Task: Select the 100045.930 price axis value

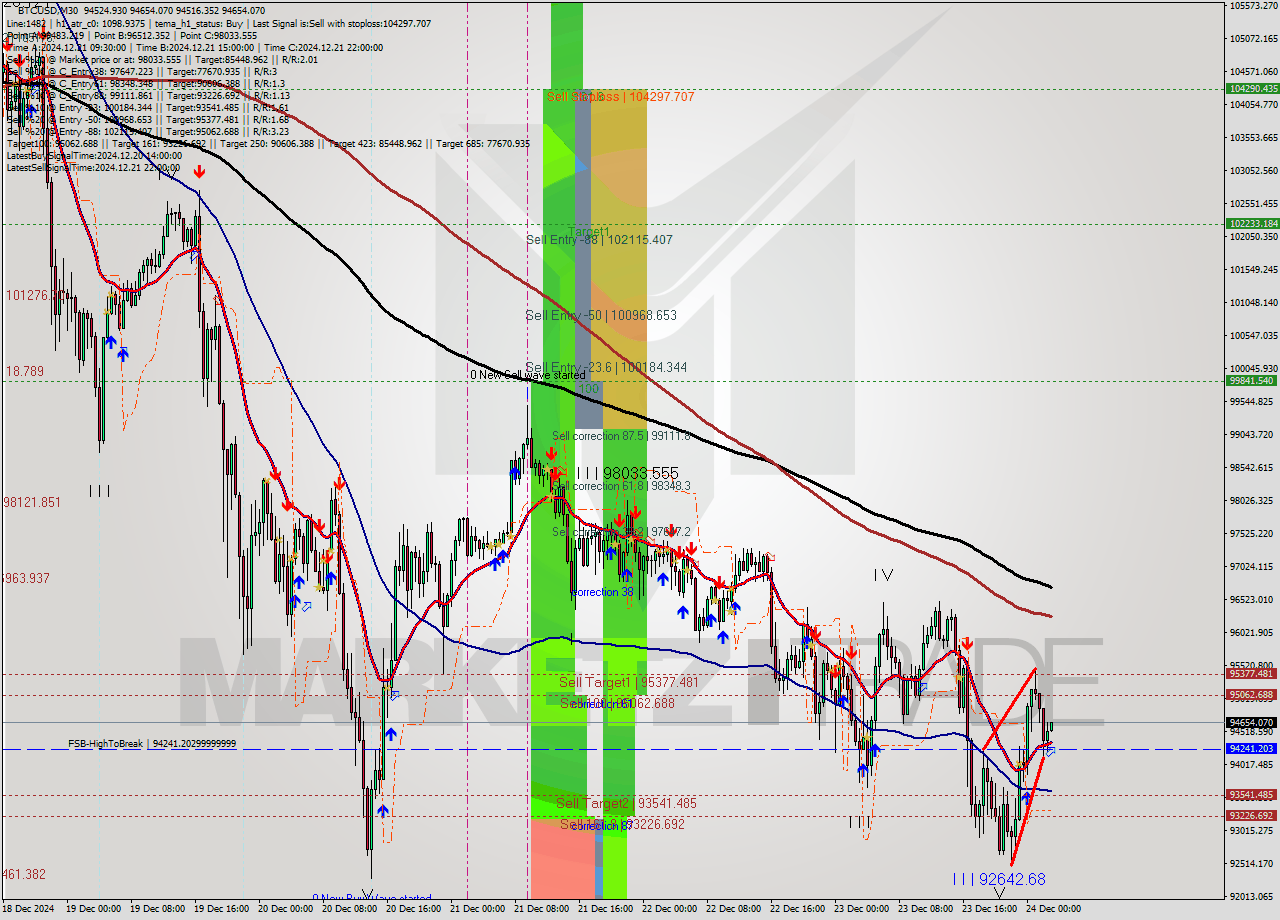Action: 1252,368
